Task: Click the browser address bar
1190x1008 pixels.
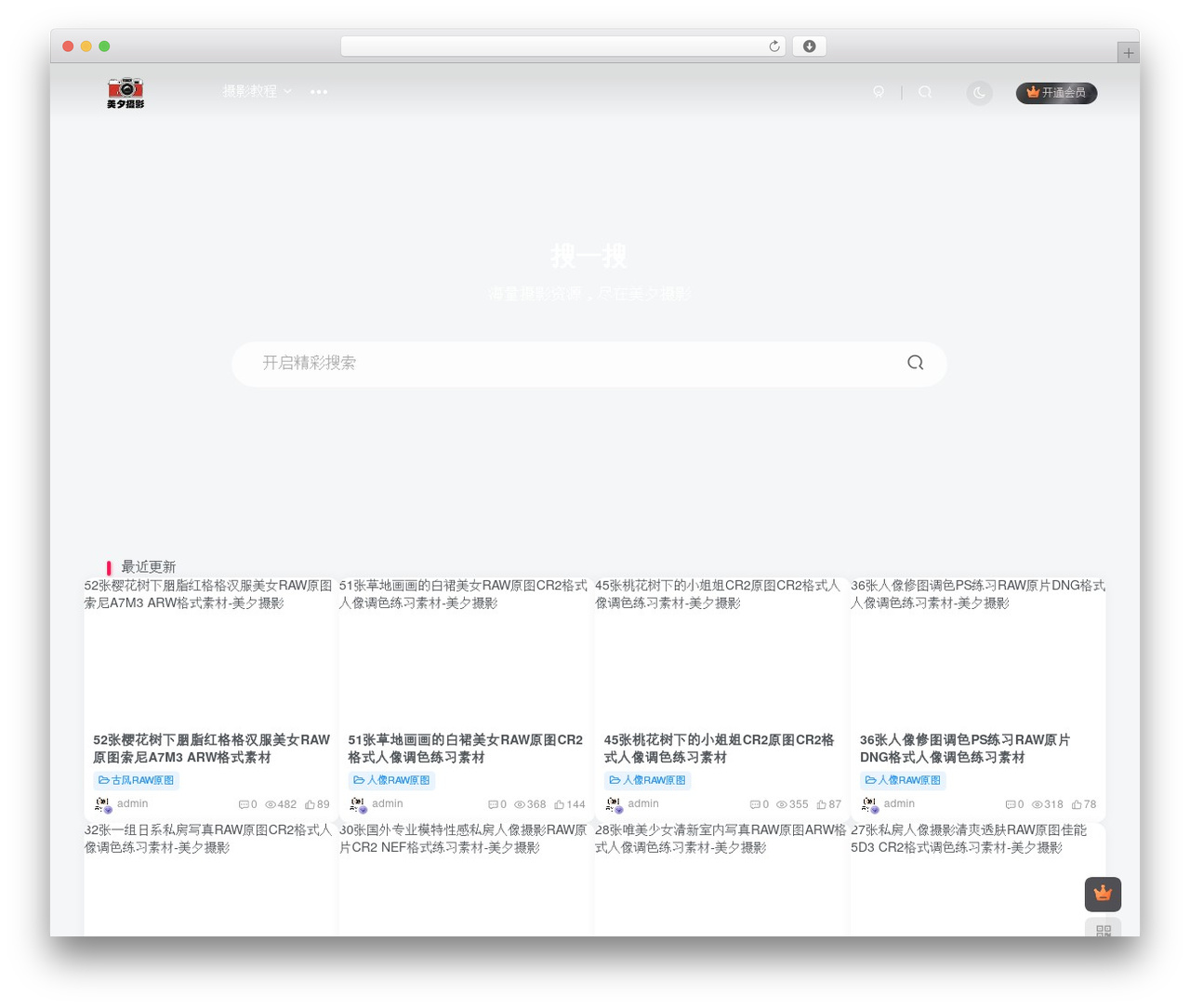Action: 563,46
